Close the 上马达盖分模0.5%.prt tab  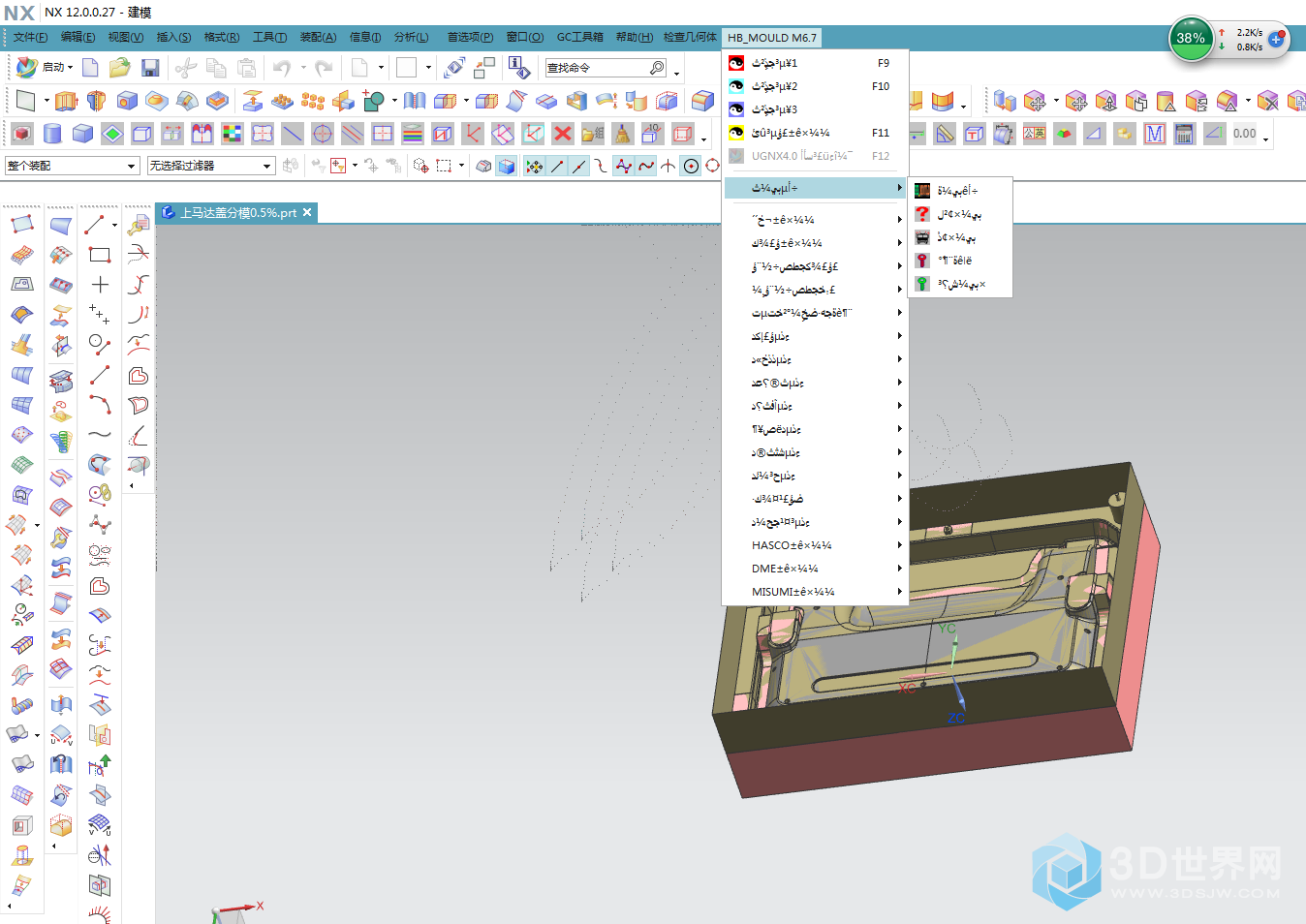tap(307, 212)
